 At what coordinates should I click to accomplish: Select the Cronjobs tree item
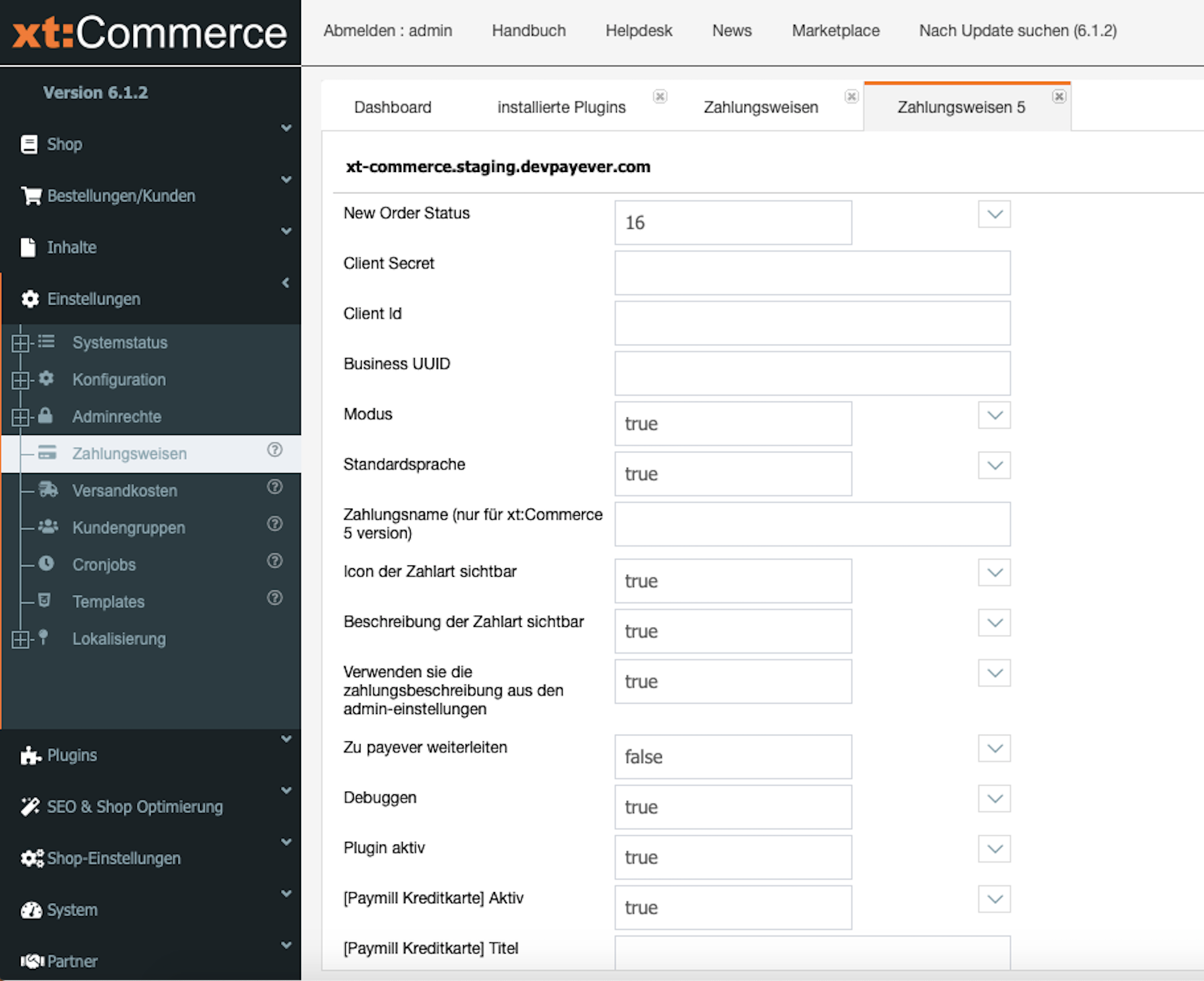(104, 565)
